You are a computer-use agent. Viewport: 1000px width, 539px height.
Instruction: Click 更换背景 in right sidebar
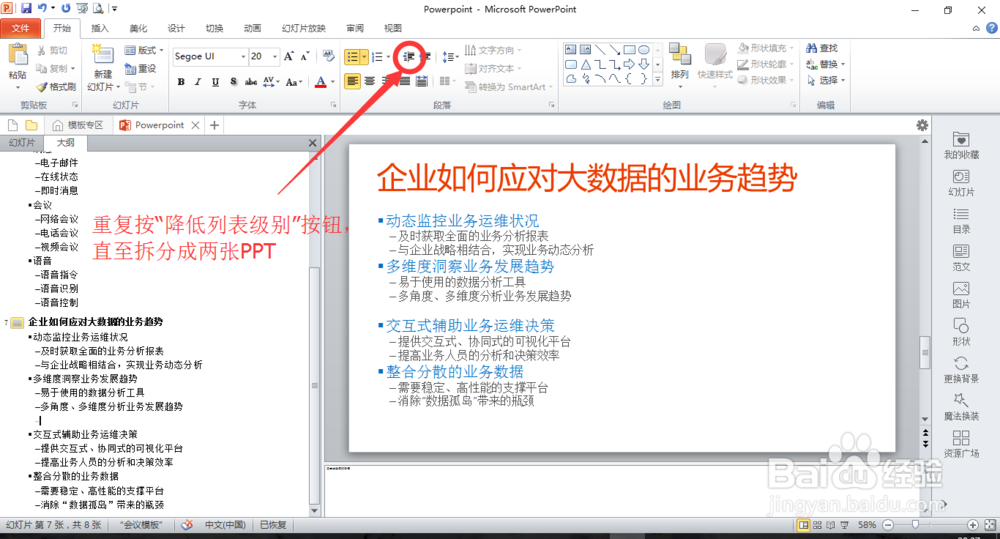pyautogui.click(x=961, y=370)
